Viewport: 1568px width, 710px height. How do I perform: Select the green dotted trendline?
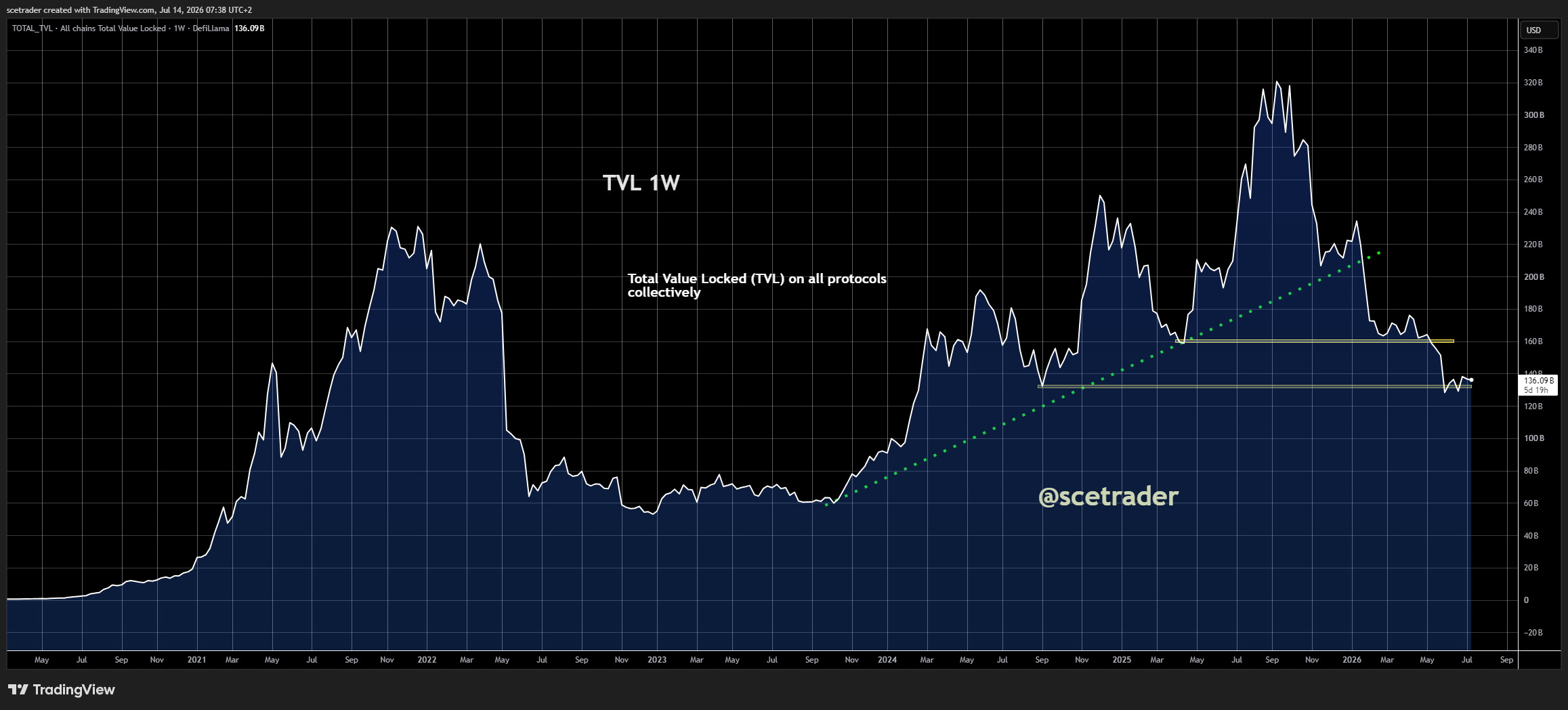tap(1103, 379)
